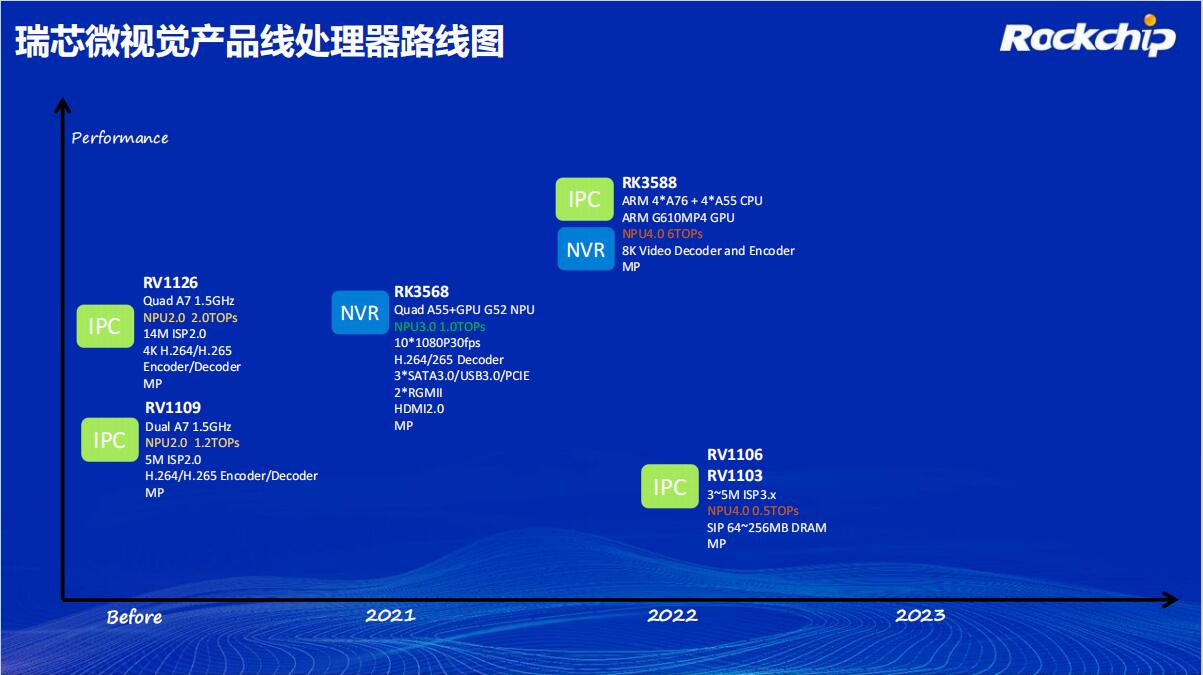Click the green IPC badge beside RK3588
Screen dimensions: 1203x675
[584, 199]
